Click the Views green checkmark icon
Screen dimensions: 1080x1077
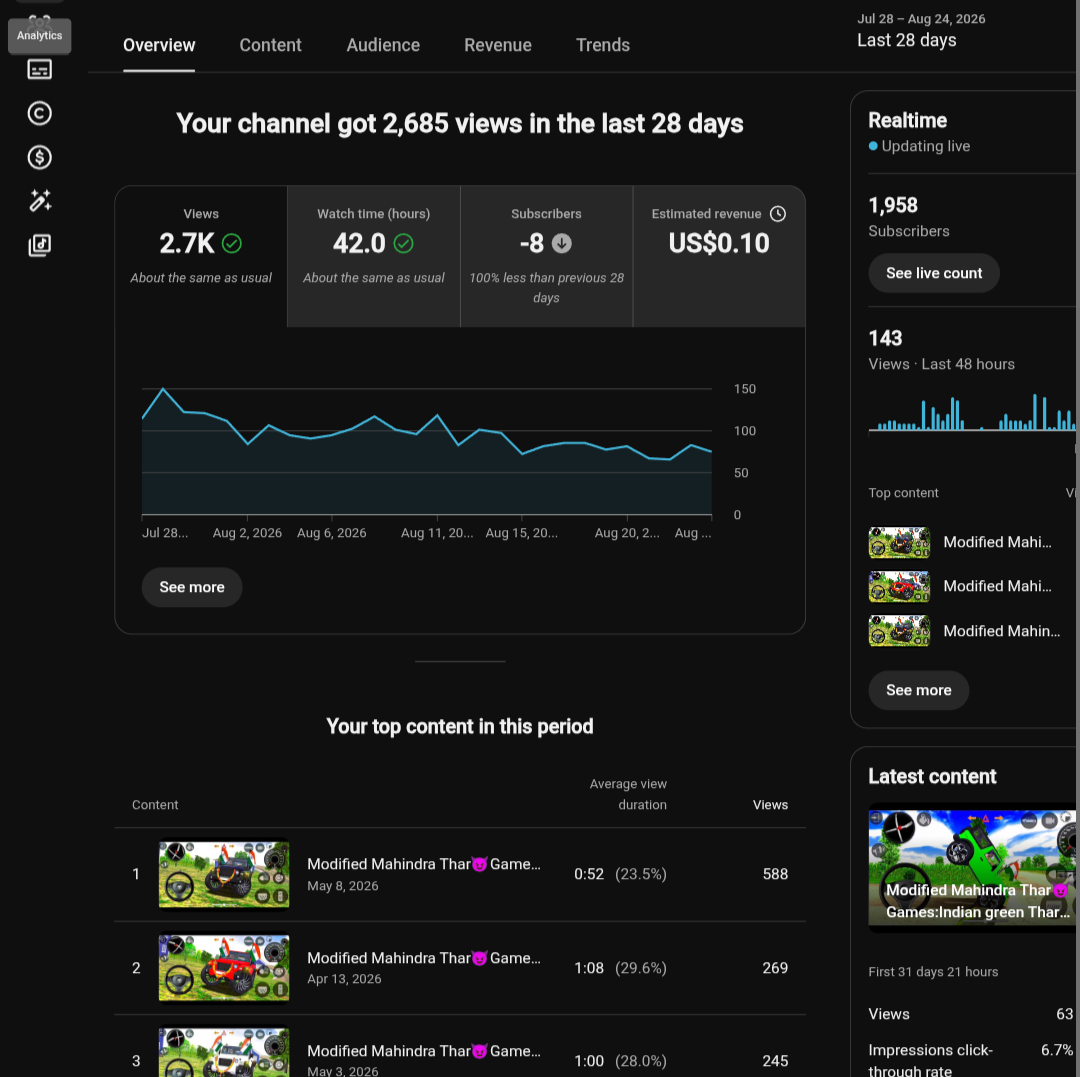pyautogui.click(x=232, y=243)
